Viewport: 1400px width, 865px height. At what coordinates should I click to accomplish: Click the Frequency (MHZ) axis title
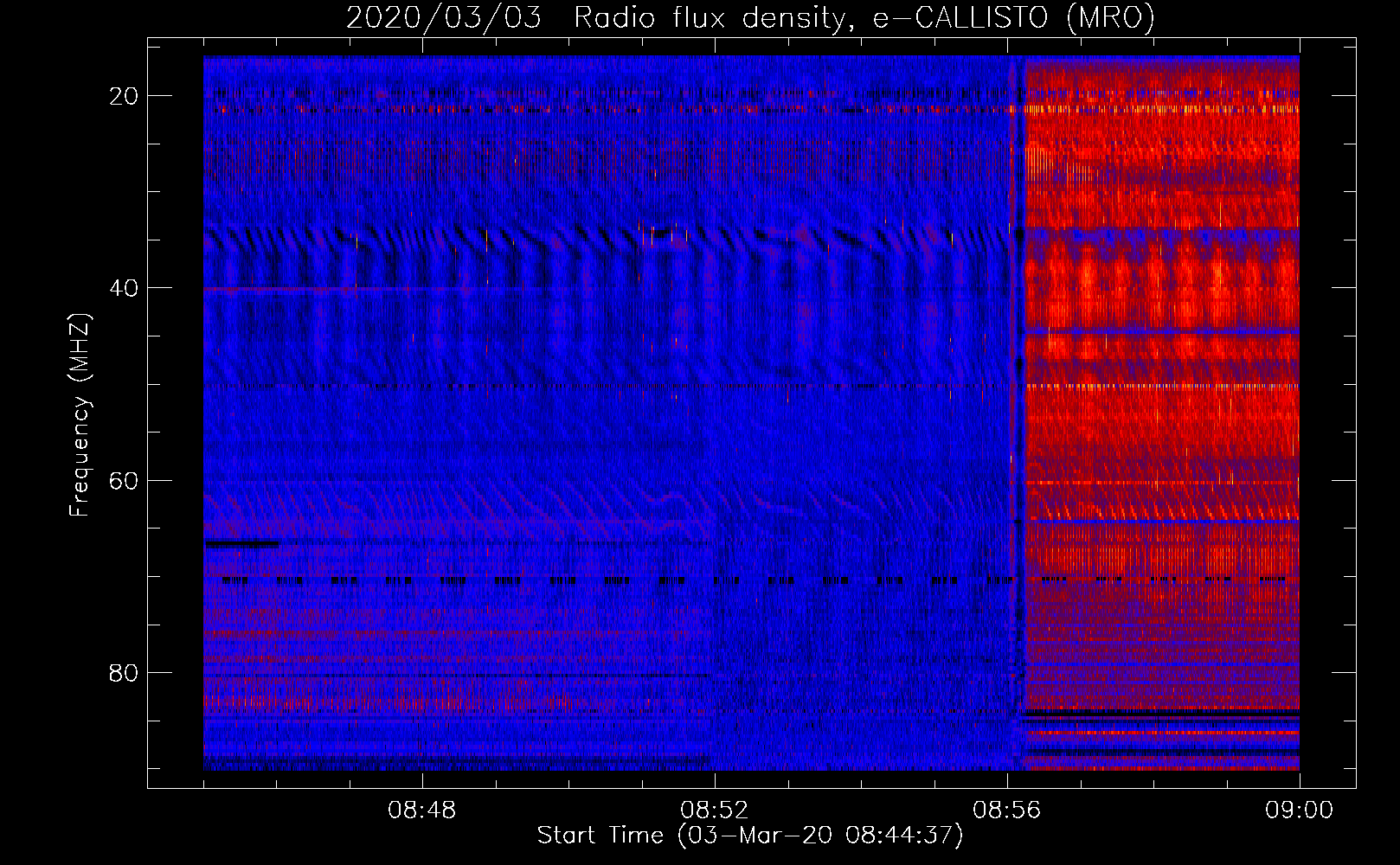80,414
